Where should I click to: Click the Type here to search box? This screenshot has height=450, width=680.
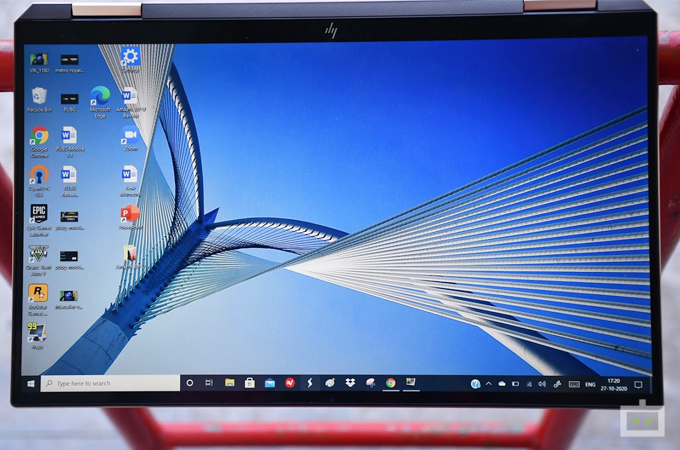coord(110,383)
